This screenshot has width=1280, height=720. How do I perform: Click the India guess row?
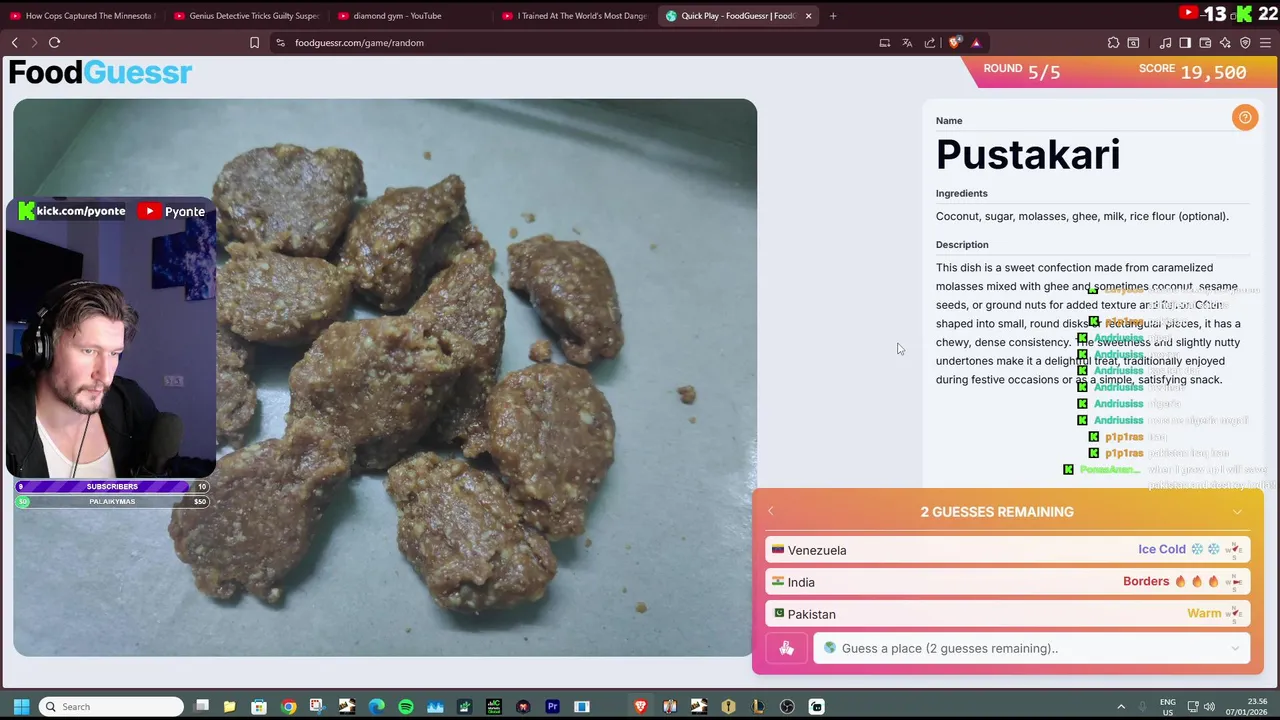click(1008, 582)
